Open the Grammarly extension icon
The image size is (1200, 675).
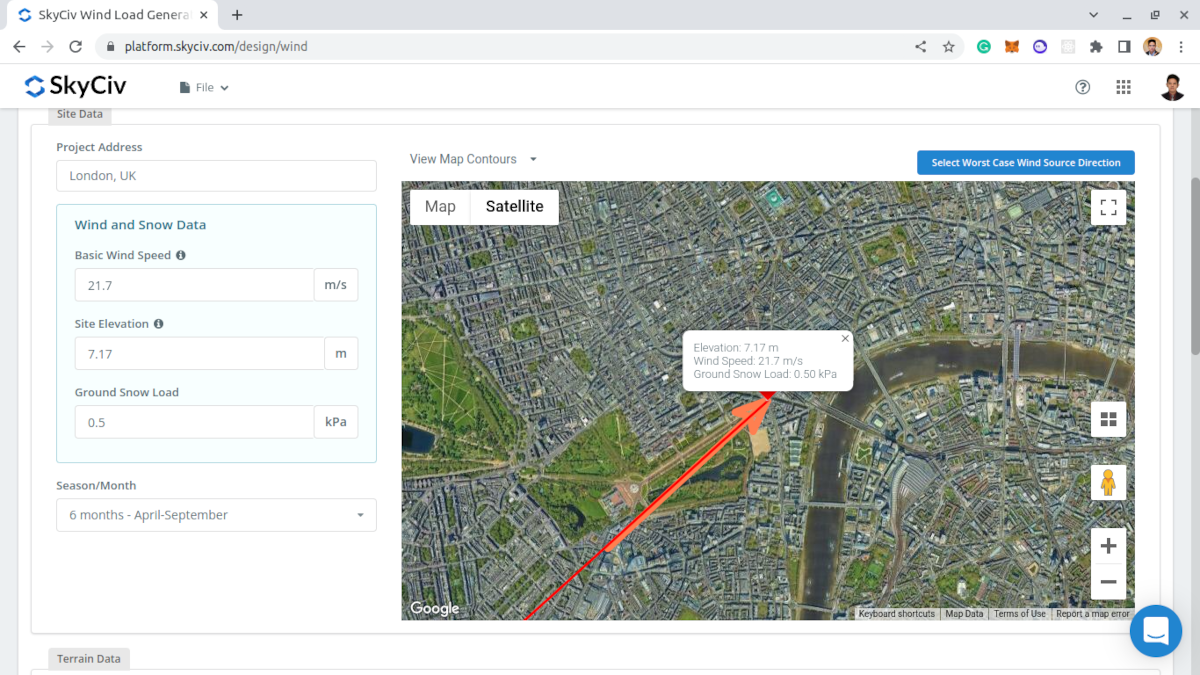click(984, 46)
